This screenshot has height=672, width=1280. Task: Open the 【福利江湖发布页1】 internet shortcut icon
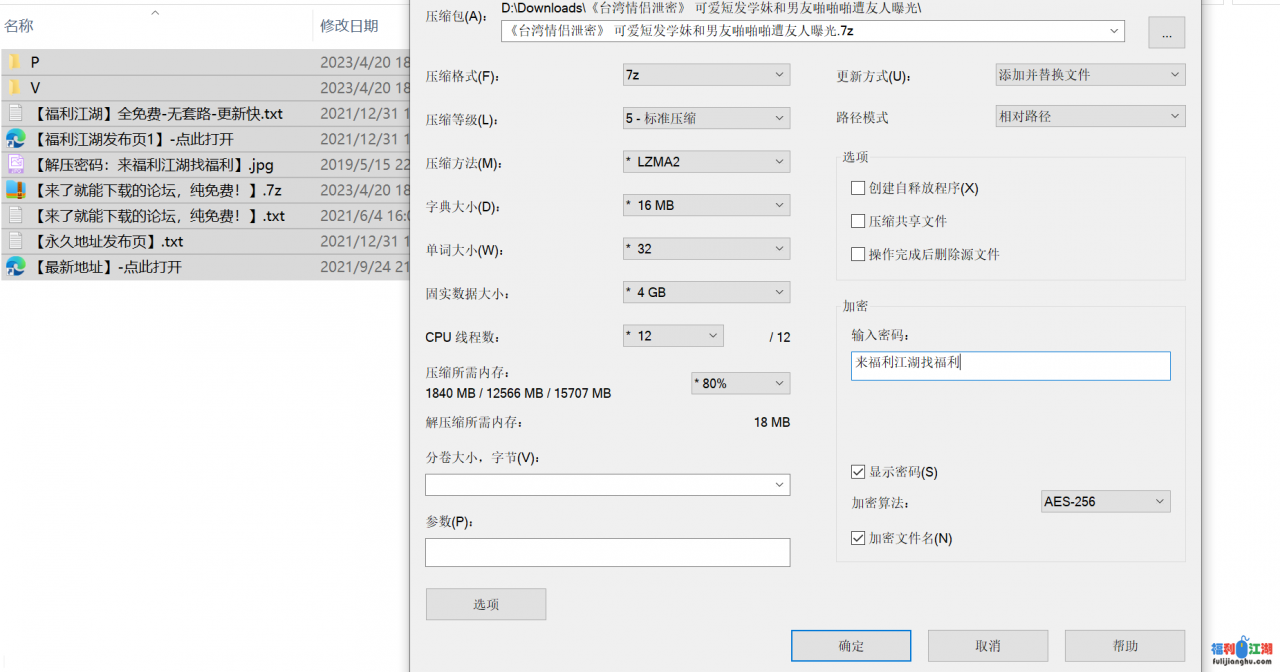(15, 138)
